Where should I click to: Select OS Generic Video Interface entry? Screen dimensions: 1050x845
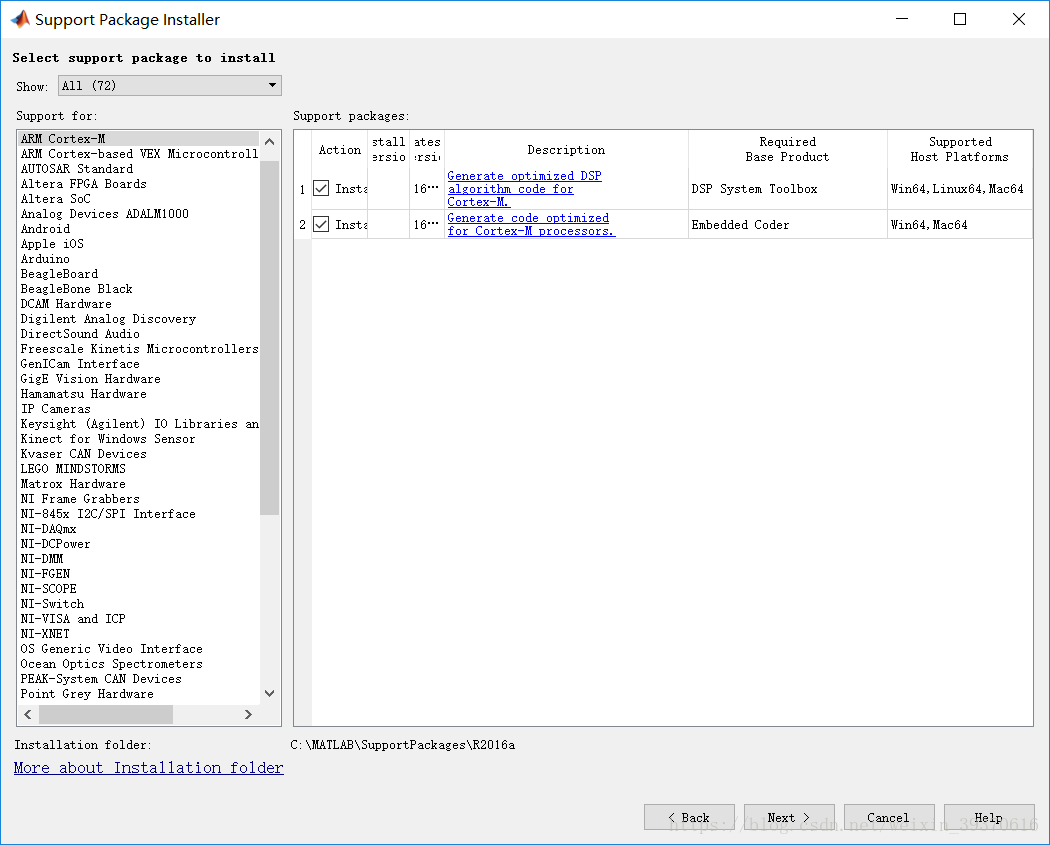pyautogui.click(x=139, y=649)
